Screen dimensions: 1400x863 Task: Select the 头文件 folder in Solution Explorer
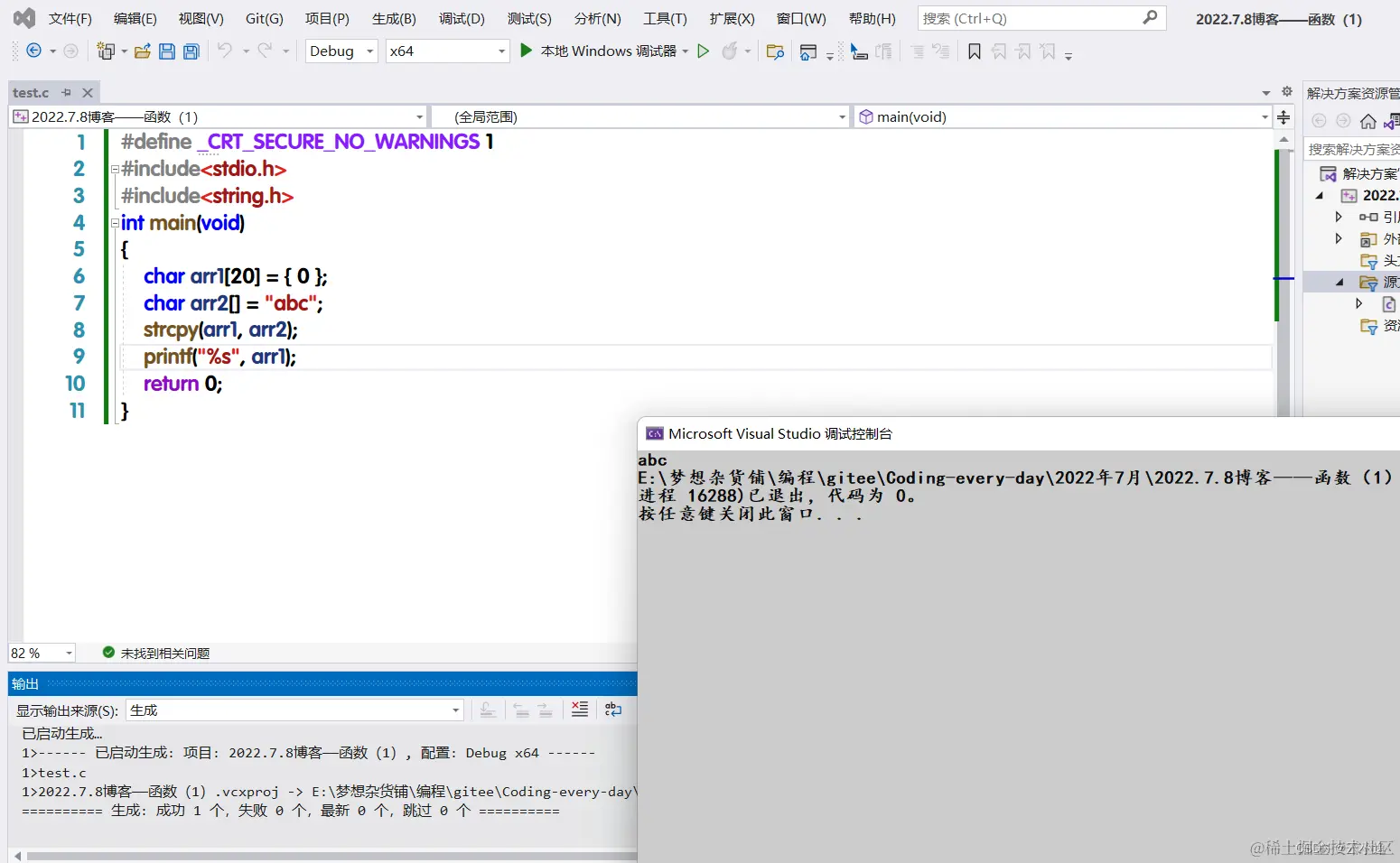1380,261
